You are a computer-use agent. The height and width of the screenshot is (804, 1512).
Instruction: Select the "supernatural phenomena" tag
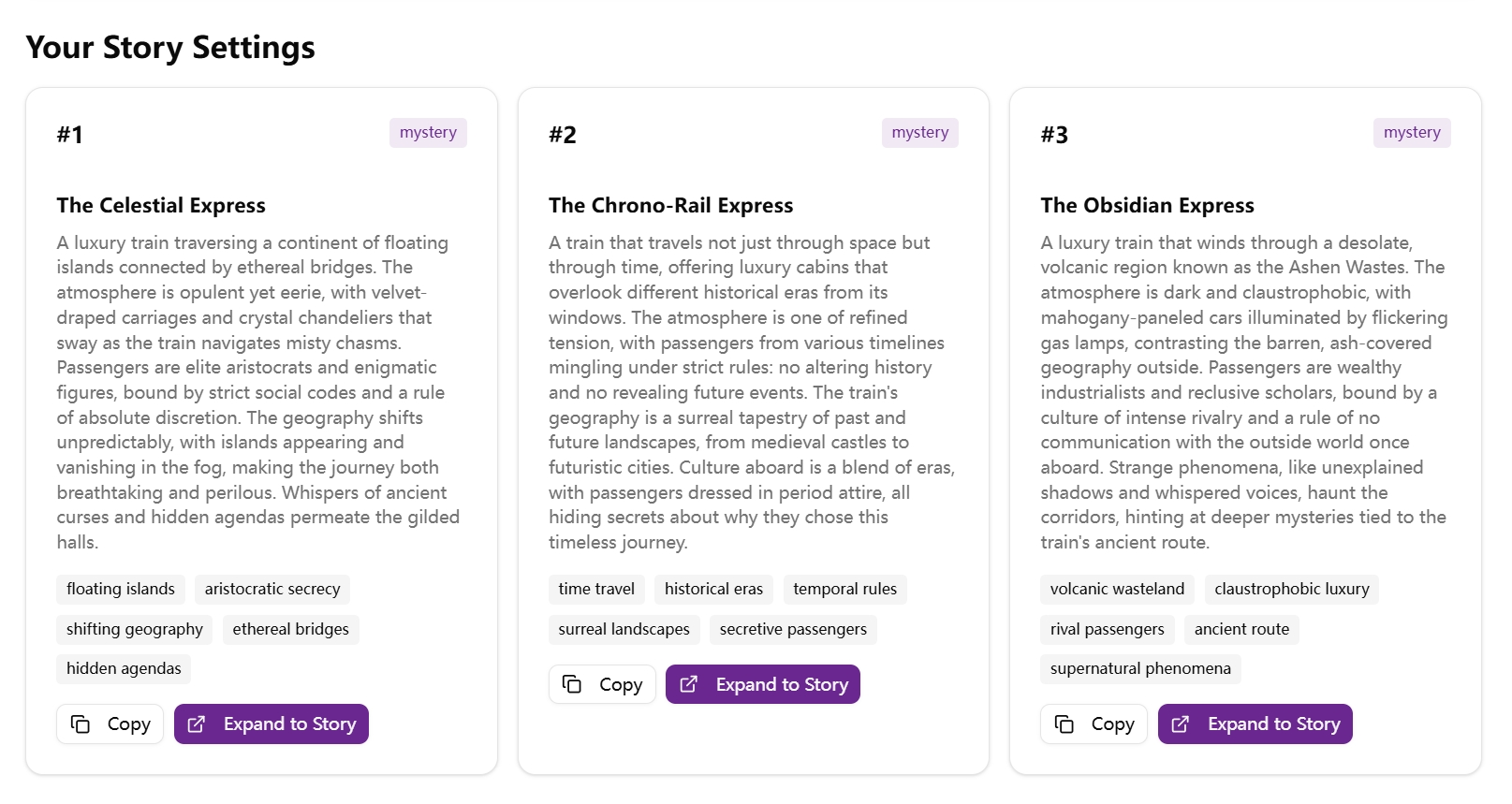(1140, 668)
